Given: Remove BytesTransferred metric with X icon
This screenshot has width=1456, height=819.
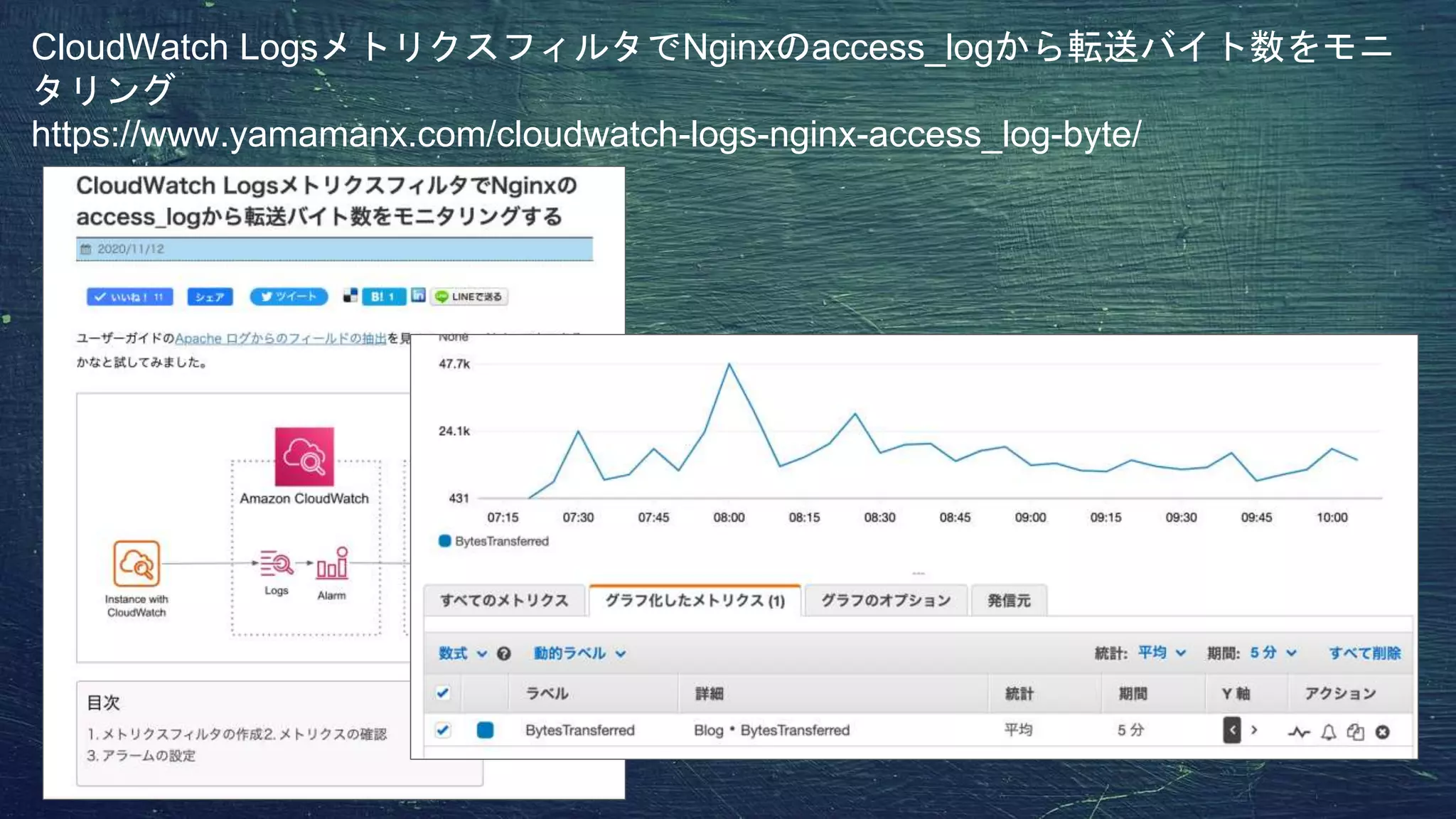Looking at the screenshot, I should [1383, 732].
